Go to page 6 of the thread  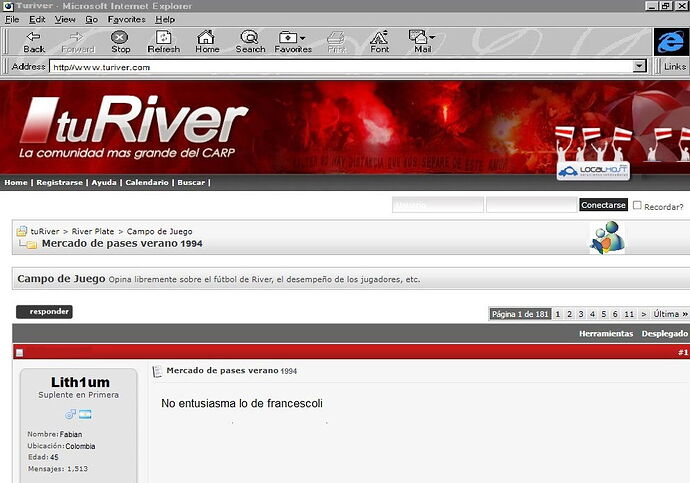tap(615, 314)
